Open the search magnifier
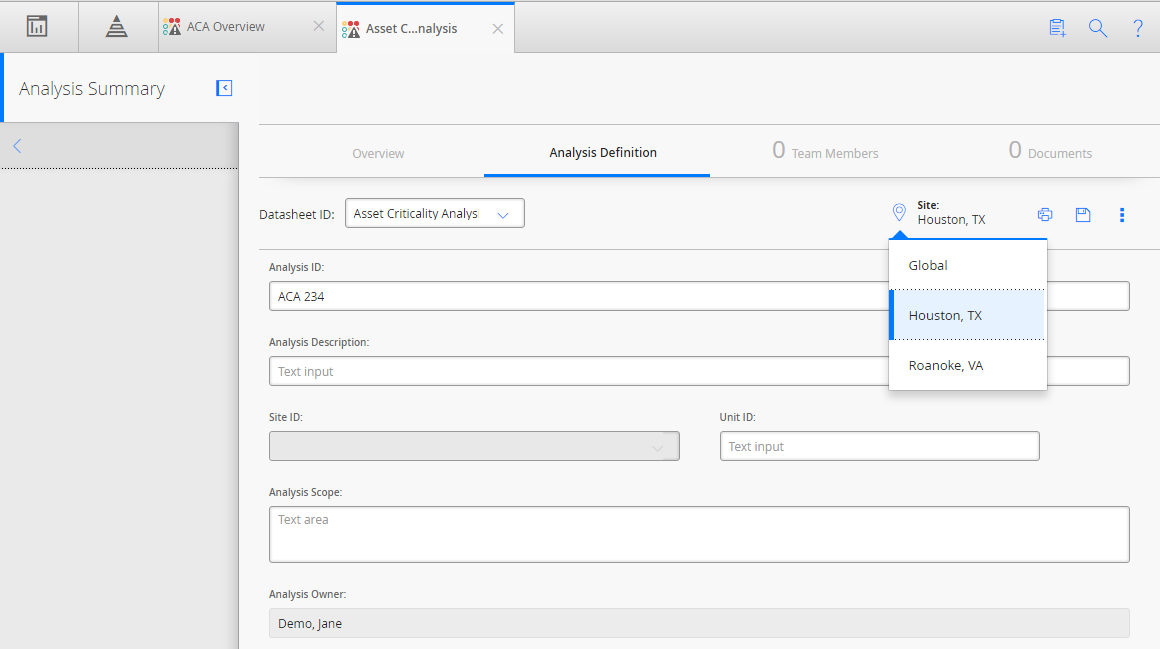This screenshot has width=1160, height=649. pos(1098,28)
